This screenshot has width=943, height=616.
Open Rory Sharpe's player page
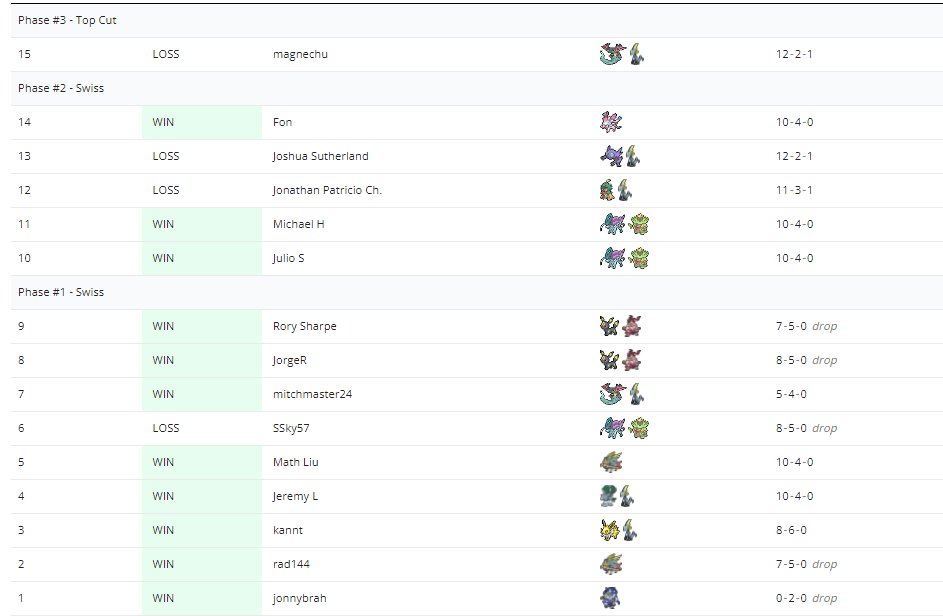[304, 326]
